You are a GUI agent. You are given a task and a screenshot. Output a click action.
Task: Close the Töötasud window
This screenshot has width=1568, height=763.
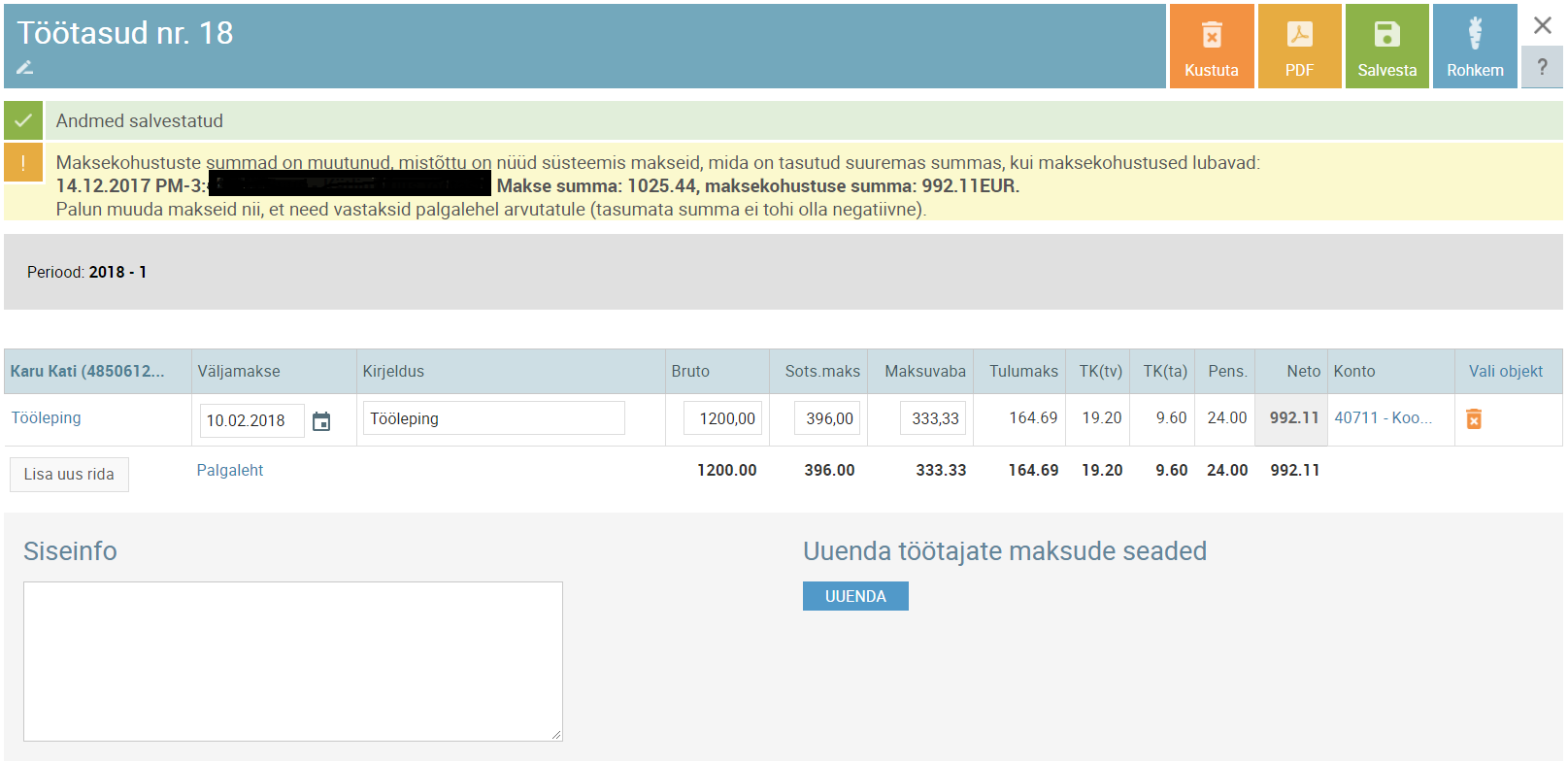(x=1542, y=25)
